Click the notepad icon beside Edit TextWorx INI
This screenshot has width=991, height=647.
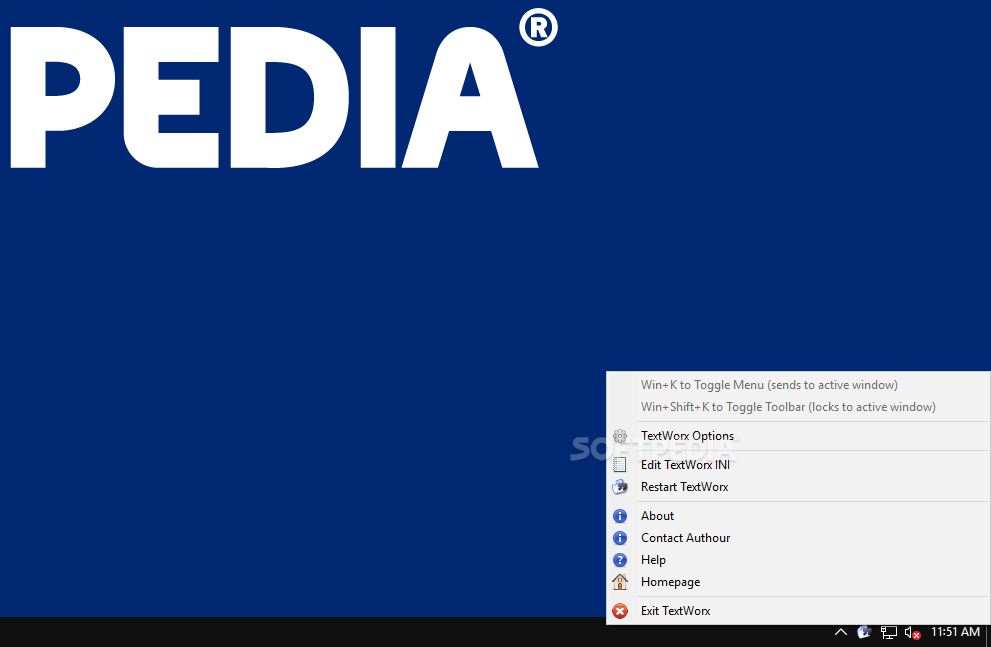(620, 465)
